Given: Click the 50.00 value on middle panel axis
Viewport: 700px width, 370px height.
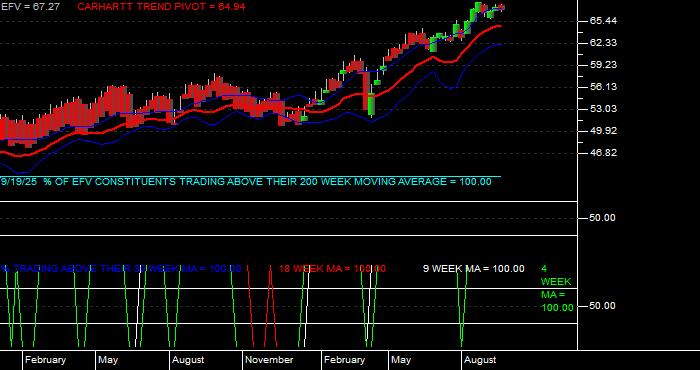Looking at the screenshot, I should [x=603, y=218].
